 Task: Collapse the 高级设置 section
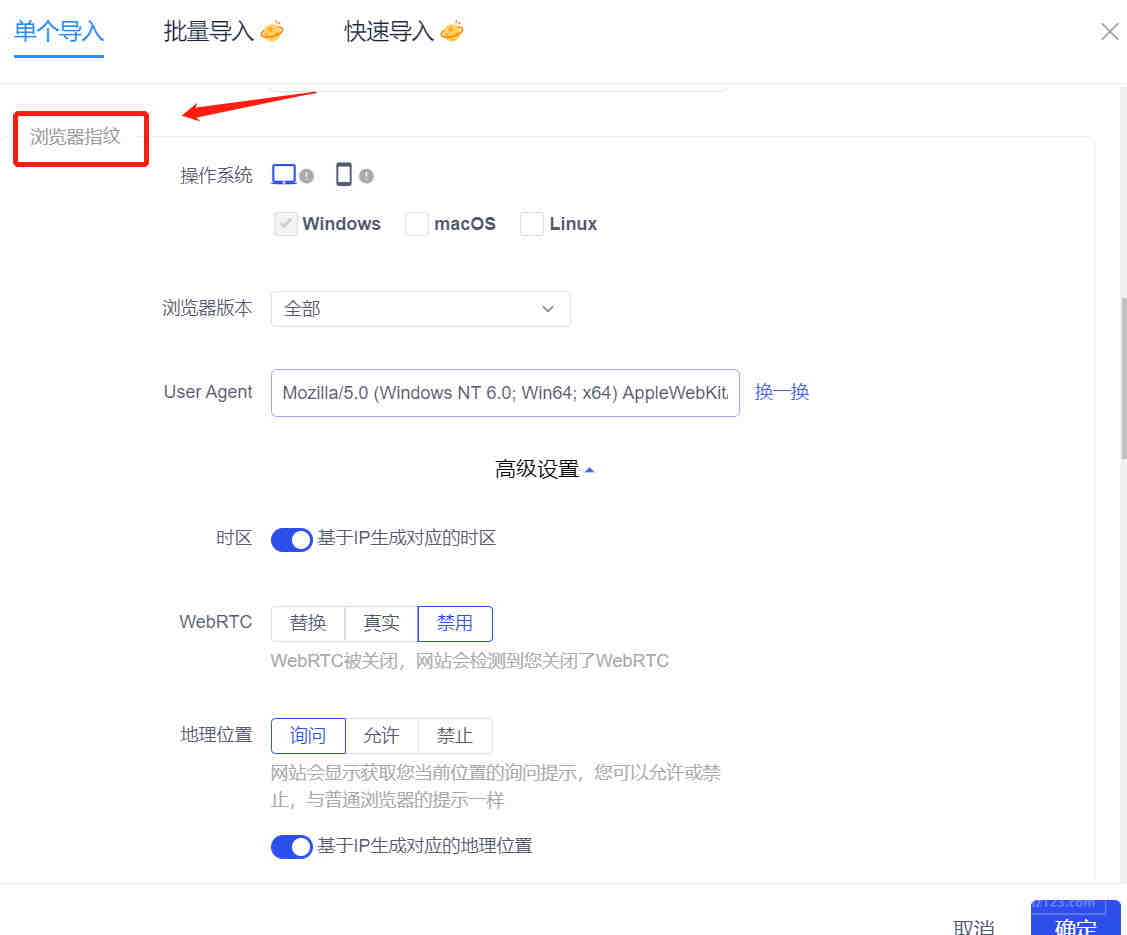(x=544, y=469)
